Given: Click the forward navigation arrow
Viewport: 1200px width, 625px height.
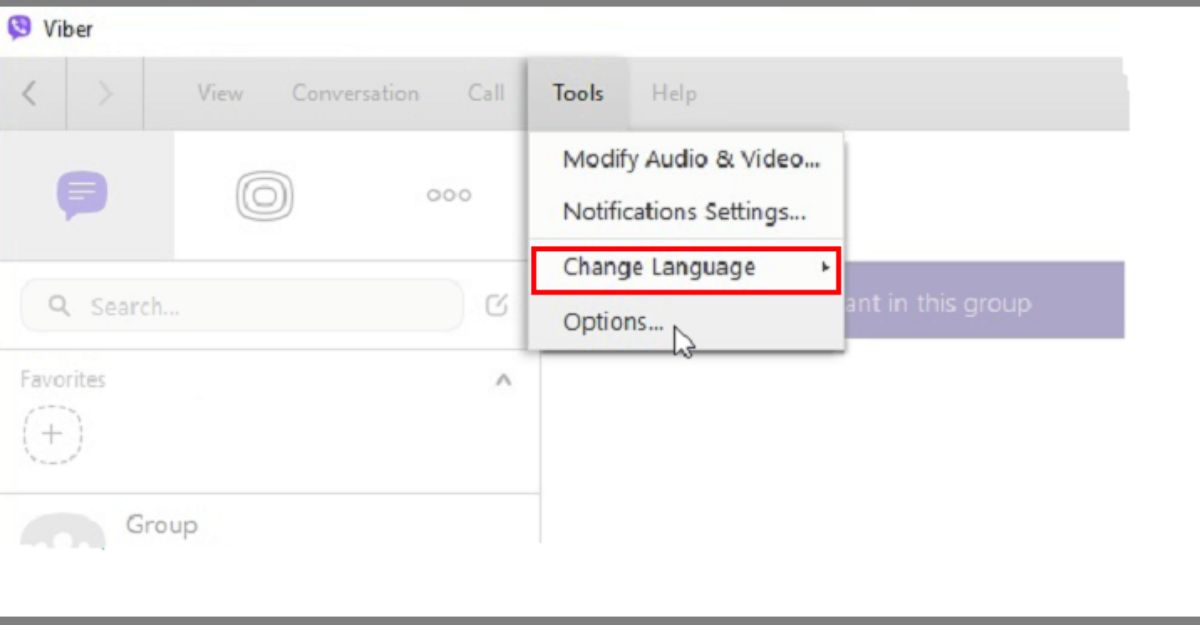Looking at the screenshot, I should tap(105, 93).
